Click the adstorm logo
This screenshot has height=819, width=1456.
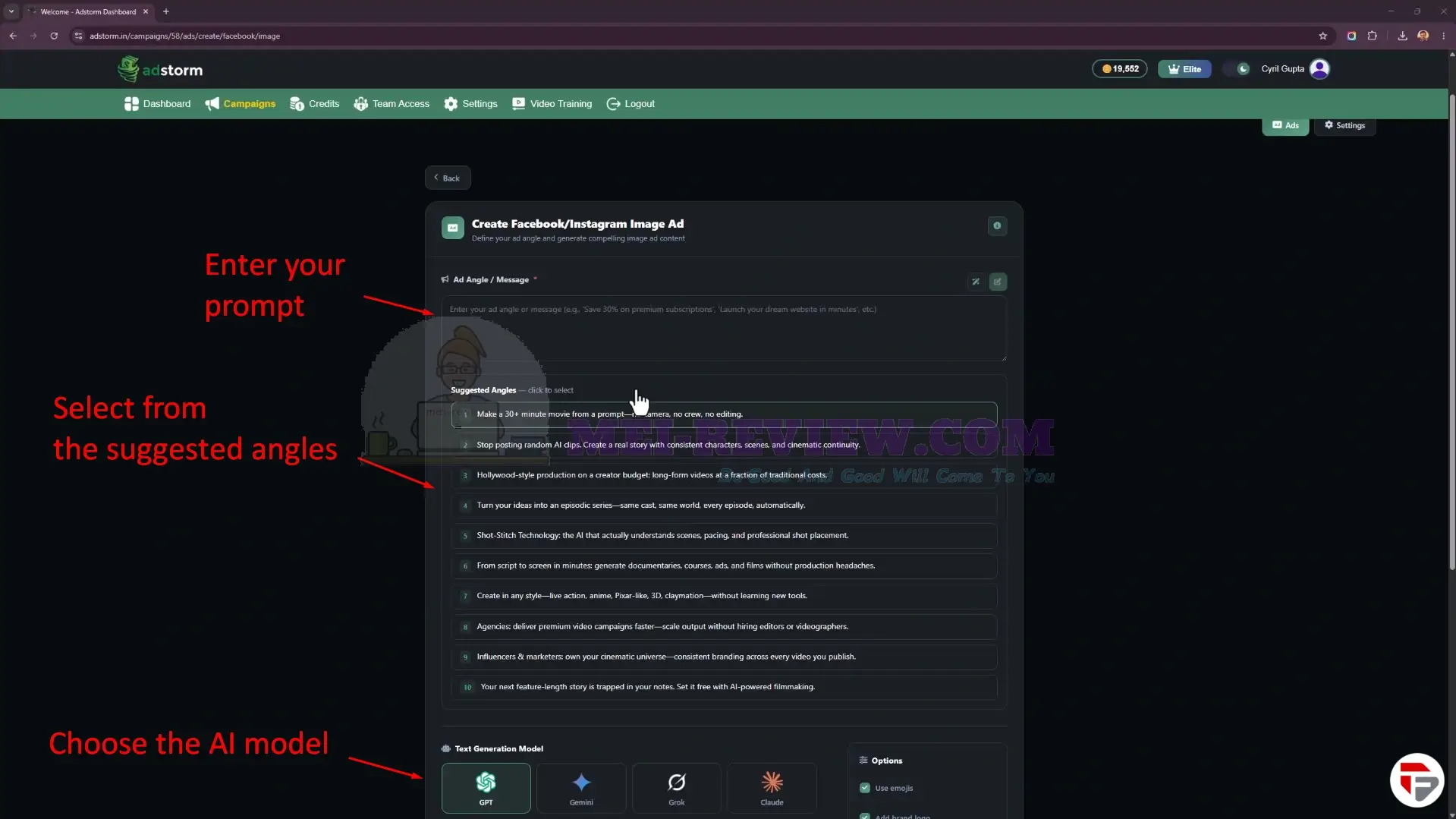coord(160,69)
